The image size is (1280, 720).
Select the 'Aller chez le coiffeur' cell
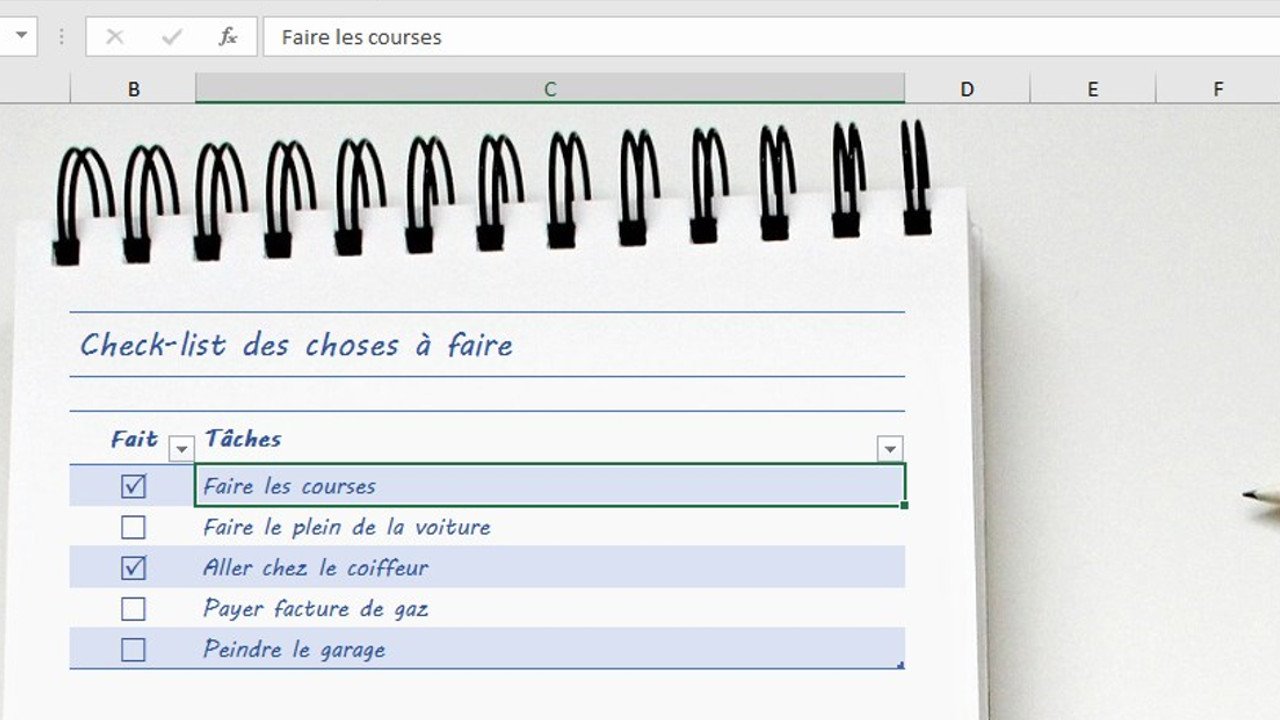550,567
